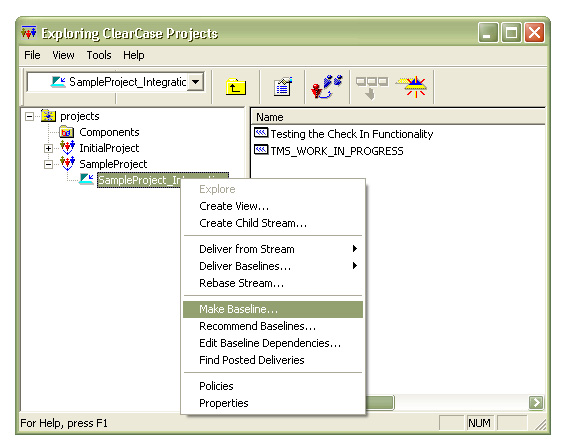Click the yellow up-one-level folder icon

click(x=236, y=87)
